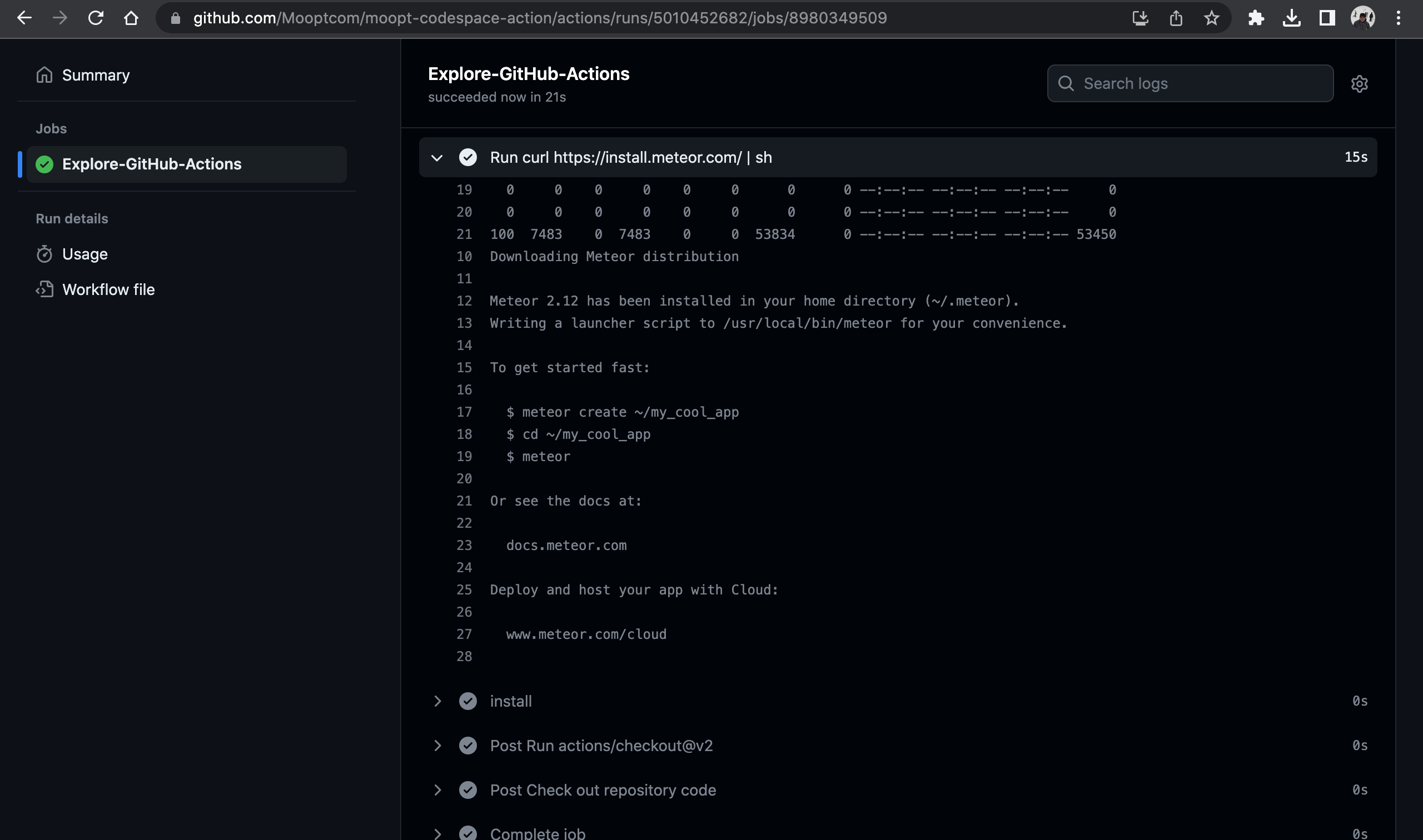
Task: Open the Summary page from sidebar
Action: [x=95, y=74]
